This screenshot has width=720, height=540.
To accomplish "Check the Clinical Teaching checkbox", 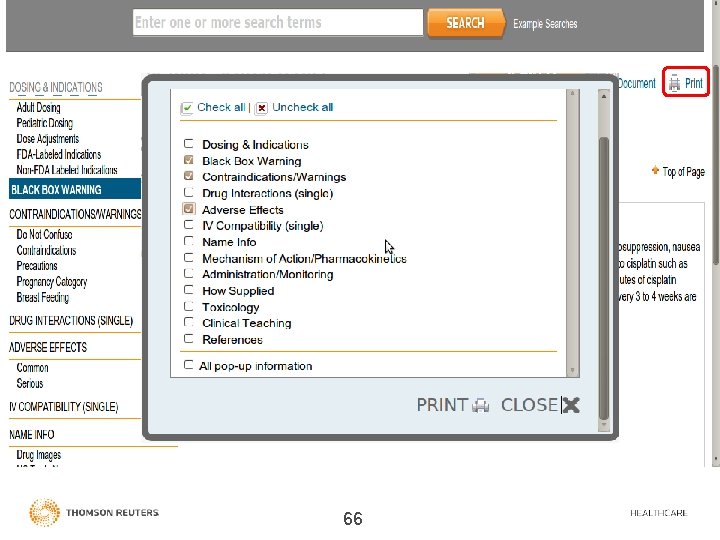I will pos(188,322).
